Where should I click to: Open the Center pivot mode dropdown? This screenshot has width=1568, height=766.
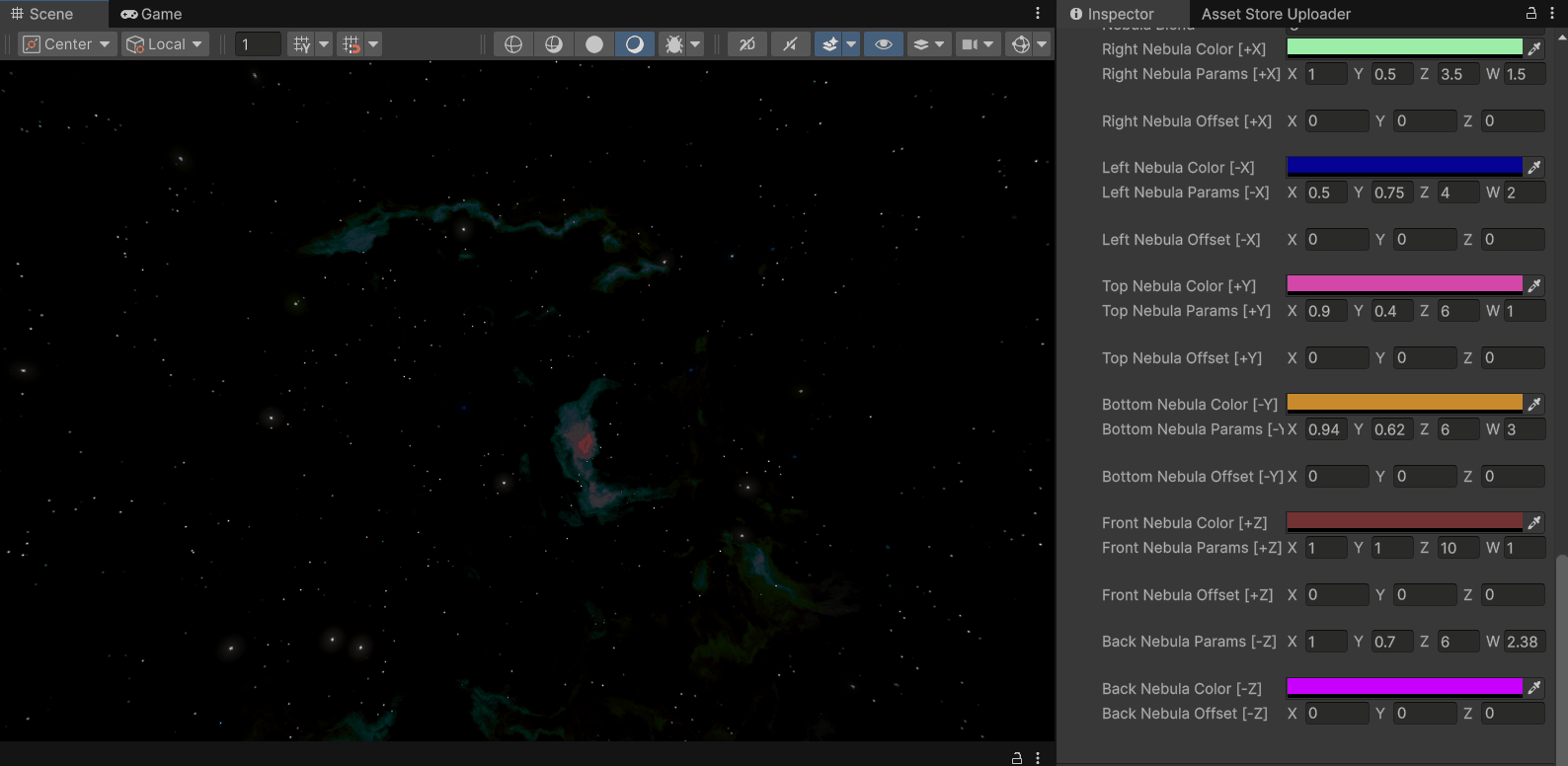[x=66, y=44]
